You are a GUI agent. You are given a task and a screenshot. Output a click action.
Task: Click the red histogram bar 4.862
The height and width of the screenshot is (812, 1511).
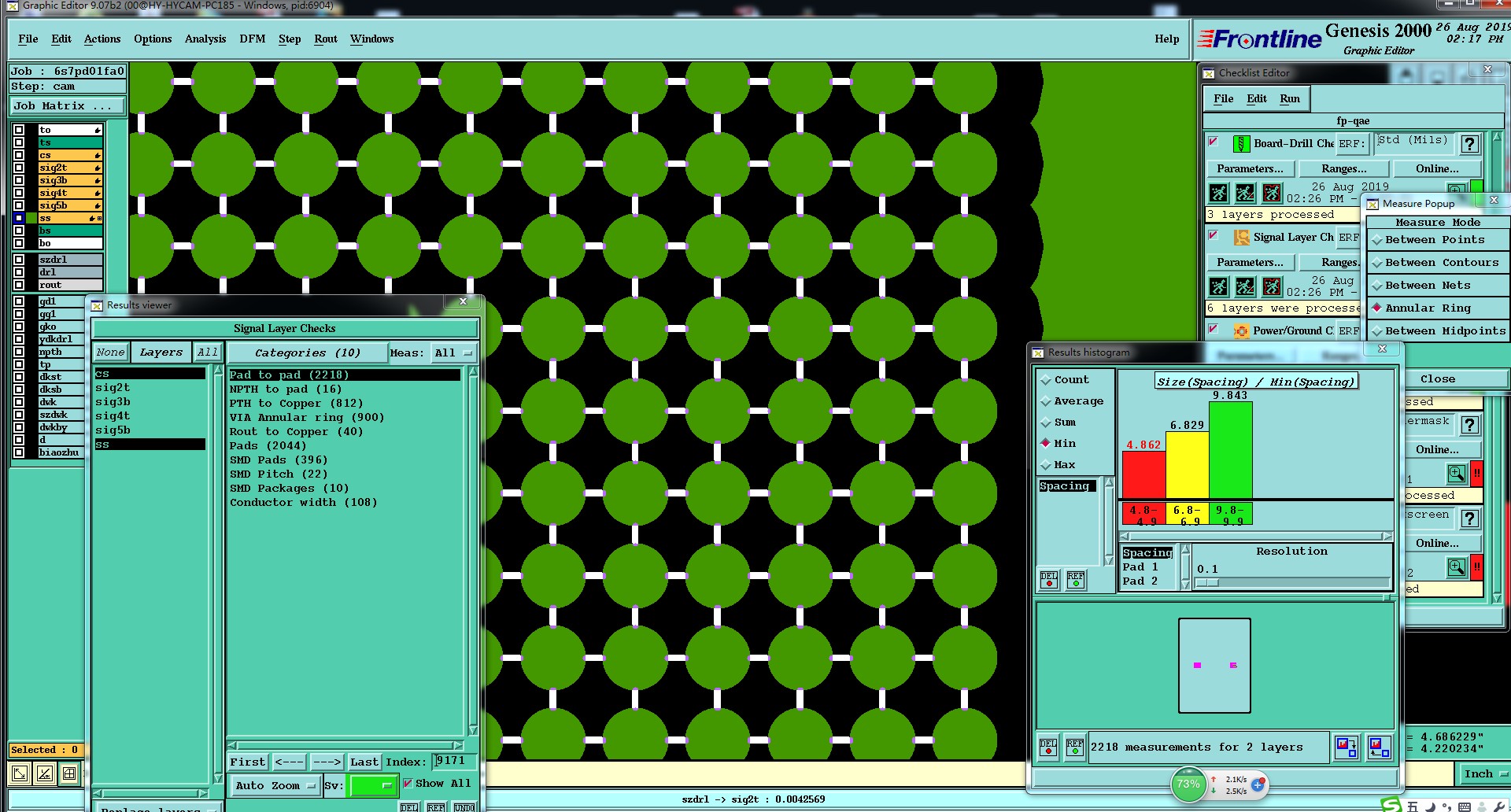tap(1143, 475)
